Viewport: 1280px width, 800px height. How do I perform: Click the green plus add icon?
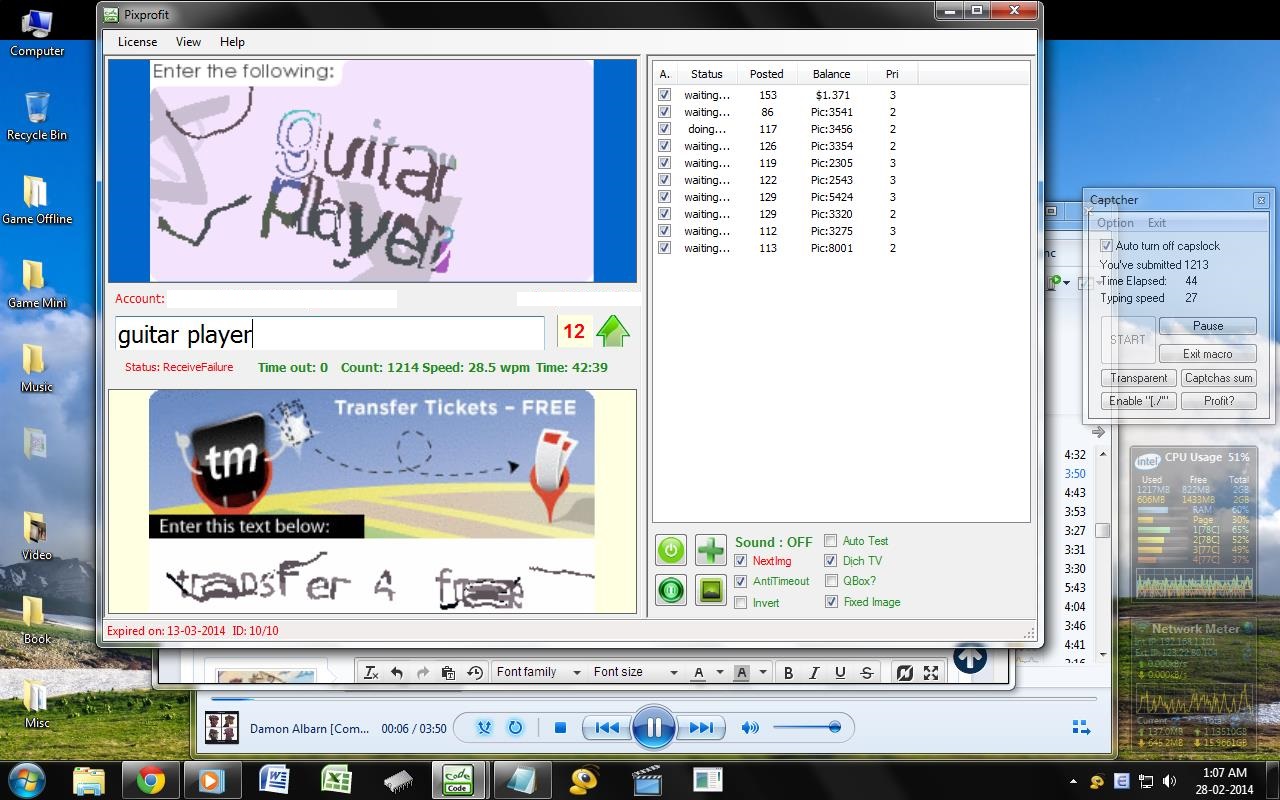pyautogui.click(x=710, y=550)
